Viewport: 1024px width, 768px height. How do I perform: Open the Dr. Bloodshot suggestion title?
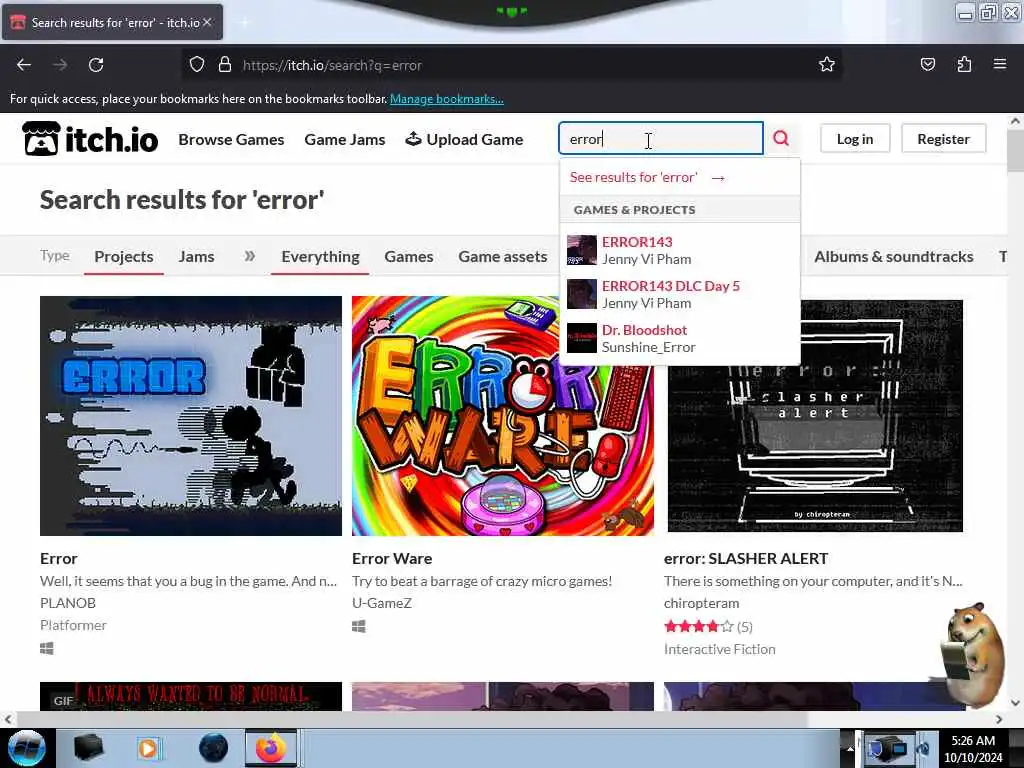tap(644, 330)
